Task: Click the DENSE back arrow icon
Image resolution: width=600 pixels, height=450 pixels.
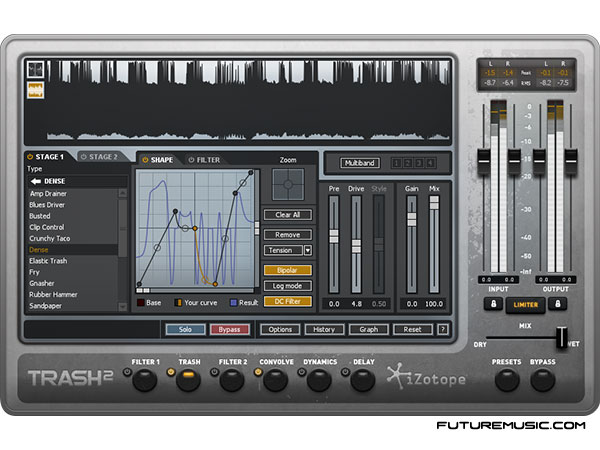Action: click(36, 181)
